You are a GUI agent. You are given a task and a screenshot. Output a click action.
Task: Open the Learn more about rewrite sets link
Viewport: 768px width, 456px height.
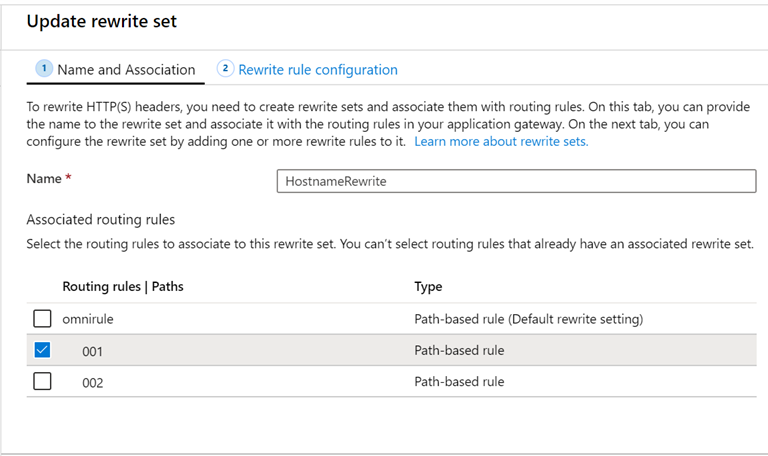[x=501, y=142]
